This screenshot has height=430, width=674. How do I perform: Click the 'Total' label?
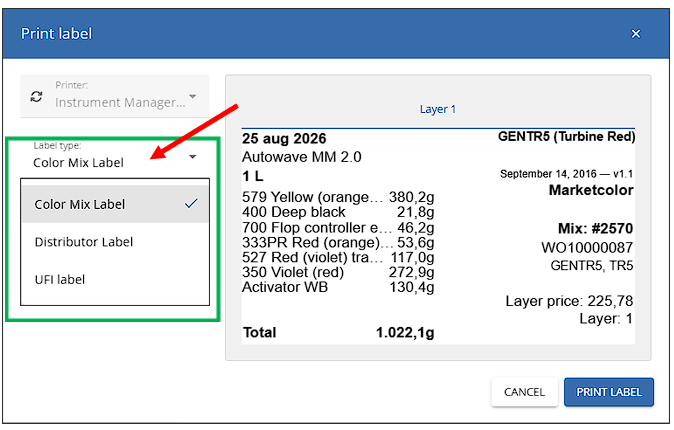tap(260, 332)
